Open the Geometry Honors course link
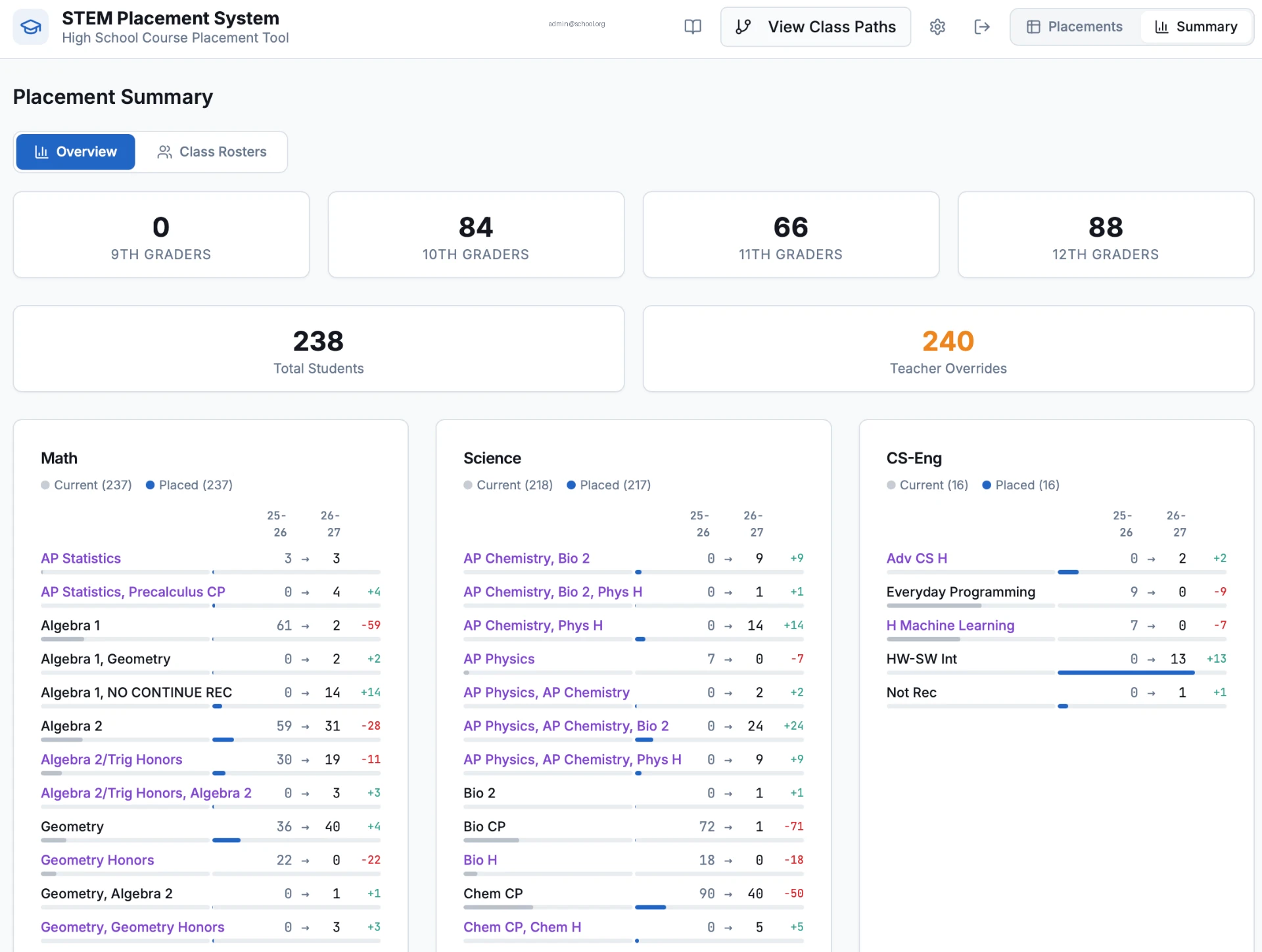The width and height of the screenshot is (1262, 952). [97, 860]
